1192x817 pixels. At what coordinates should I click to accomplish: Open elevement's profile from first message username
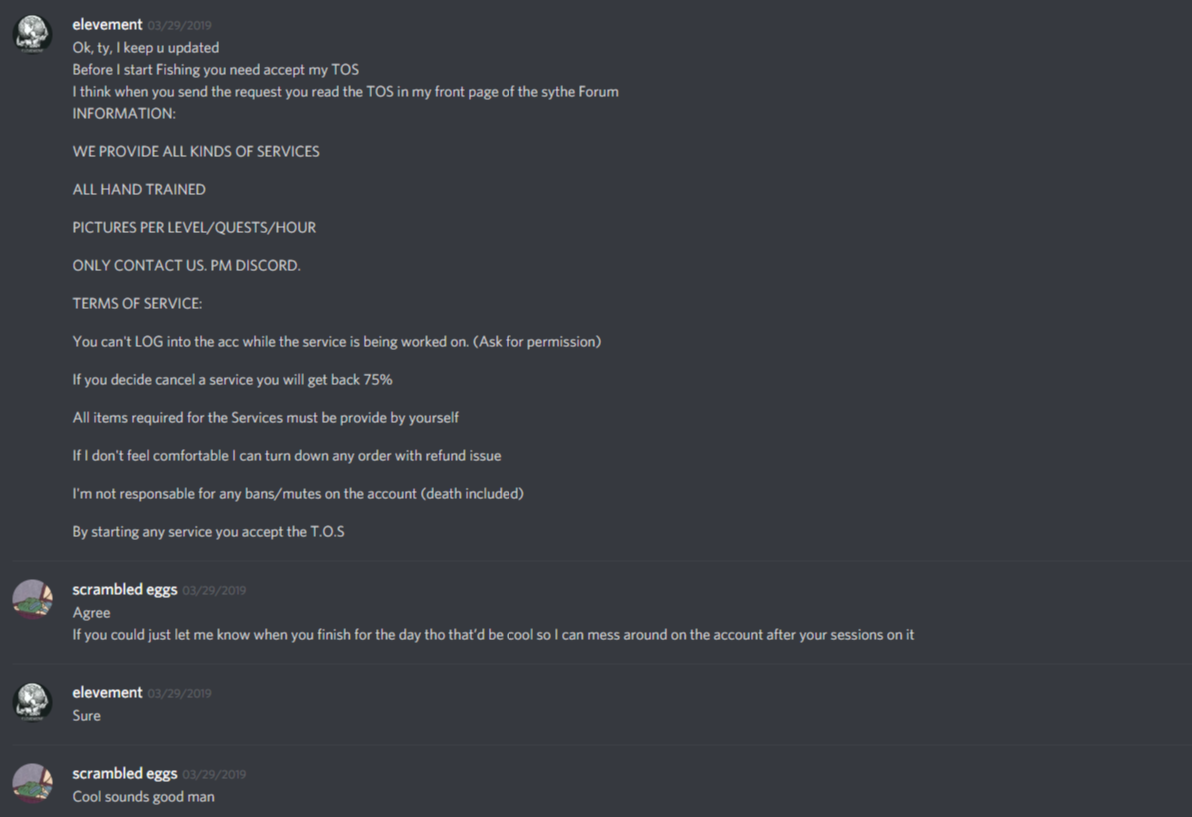click(x=107, y=24)
